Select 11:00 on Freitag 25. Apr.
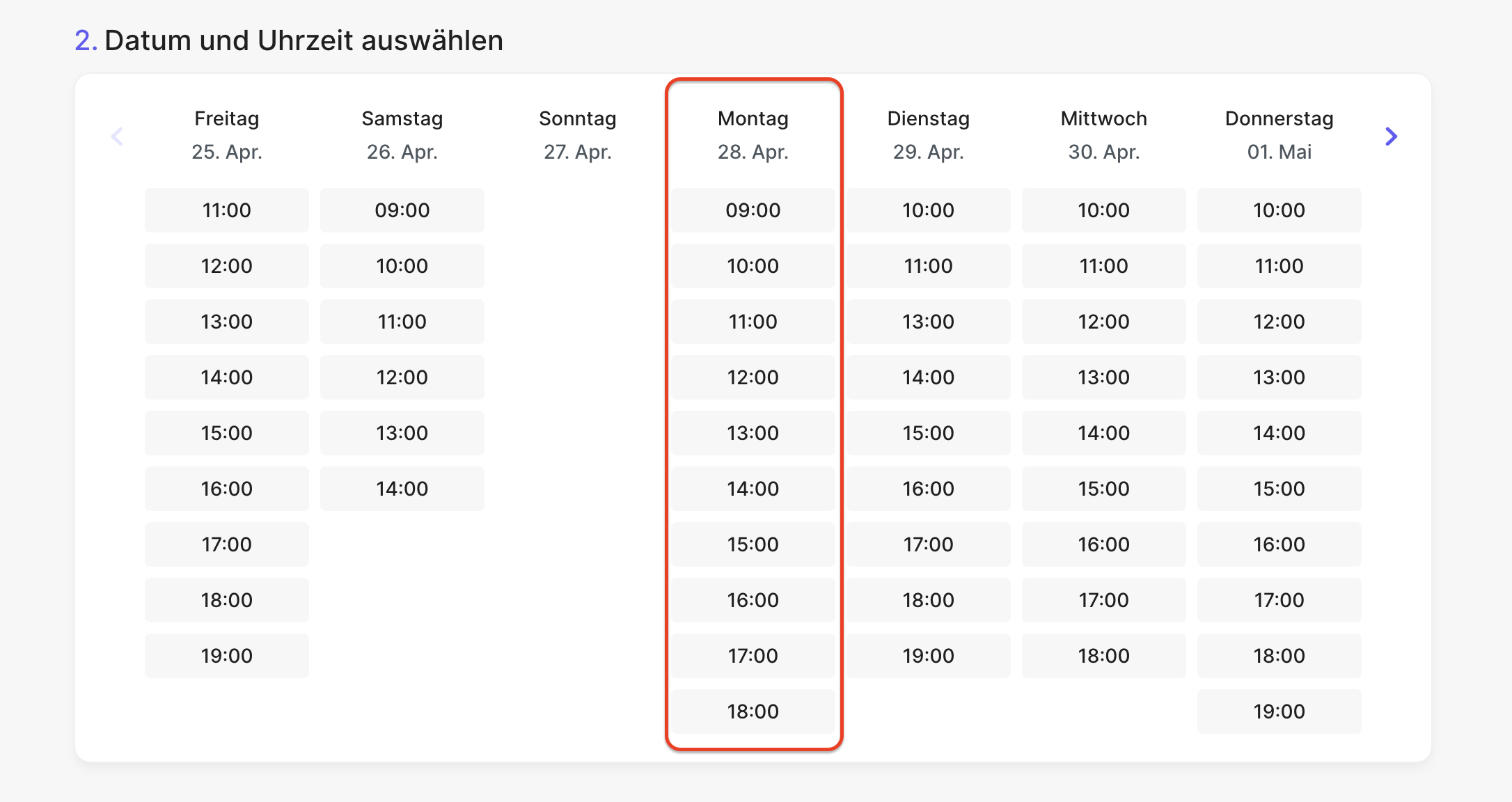The height and width of the screenshot is (802, 1512). pyautogui.click(x=227, y=210)
